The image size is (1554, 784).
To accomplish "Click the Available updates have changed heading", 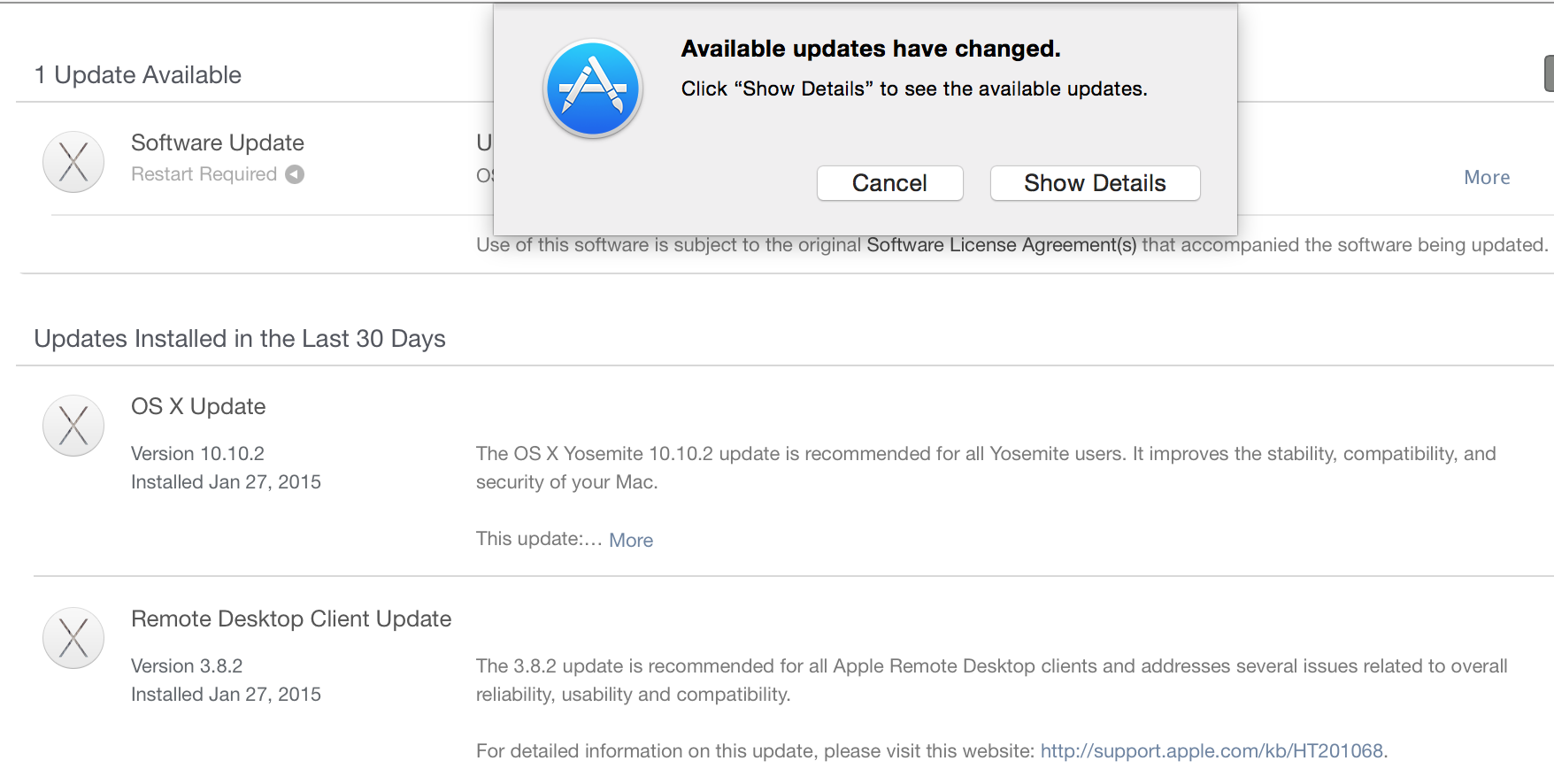I will (871, 49).
